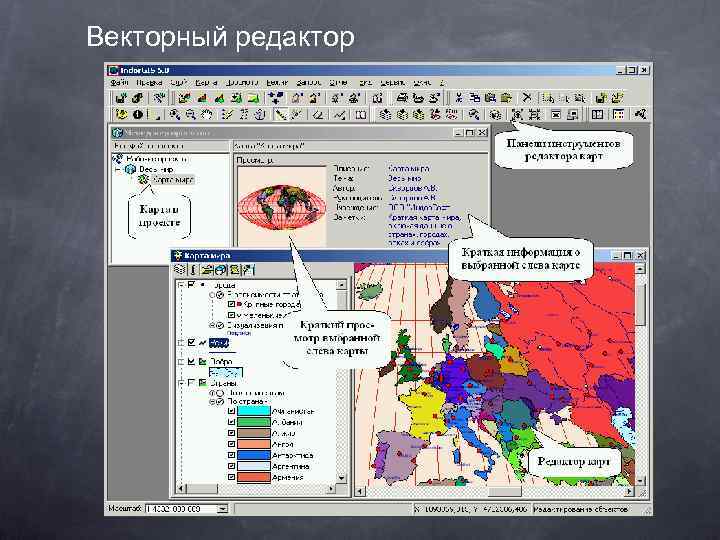Click the globe icon in Карта мира legend toolbar

tap(220, 270)
